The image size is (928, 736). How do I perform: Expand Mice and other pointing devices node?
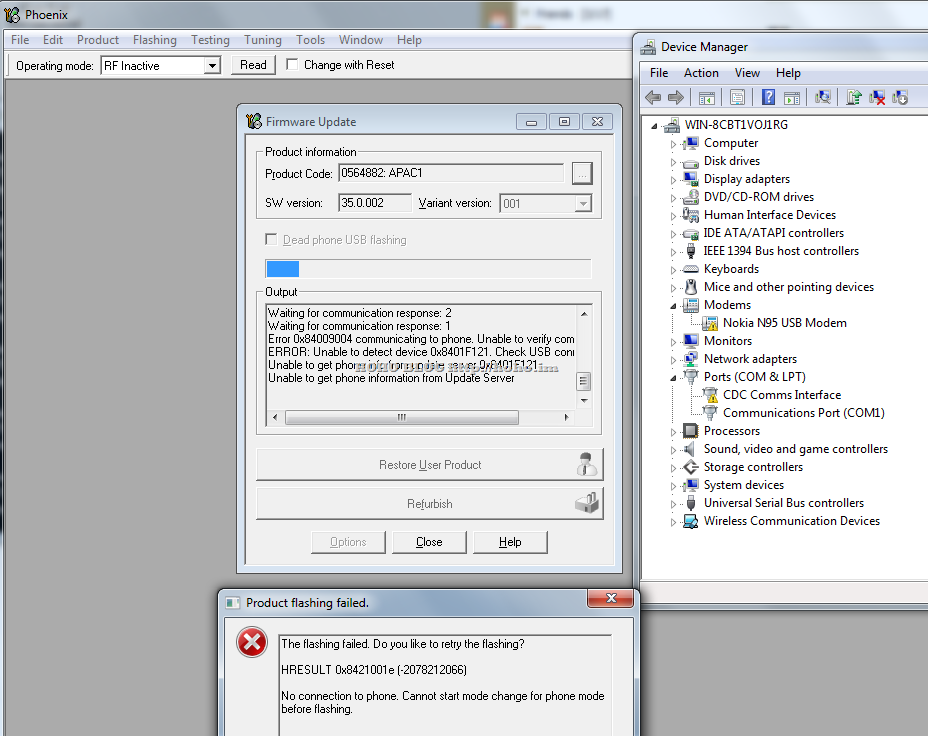pyautogui.click(x=673, y=288)
